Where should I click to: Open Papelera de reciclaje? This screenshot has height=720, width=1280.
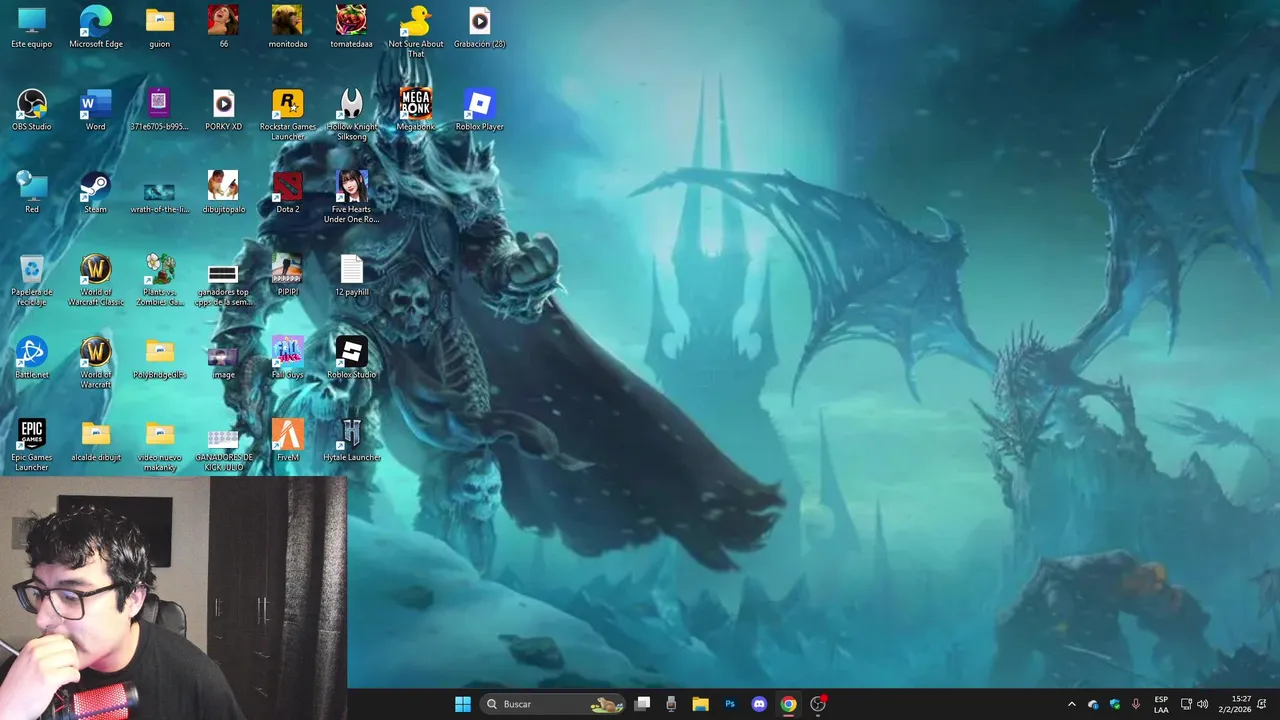pyautogui.click(x=32, y=280)
